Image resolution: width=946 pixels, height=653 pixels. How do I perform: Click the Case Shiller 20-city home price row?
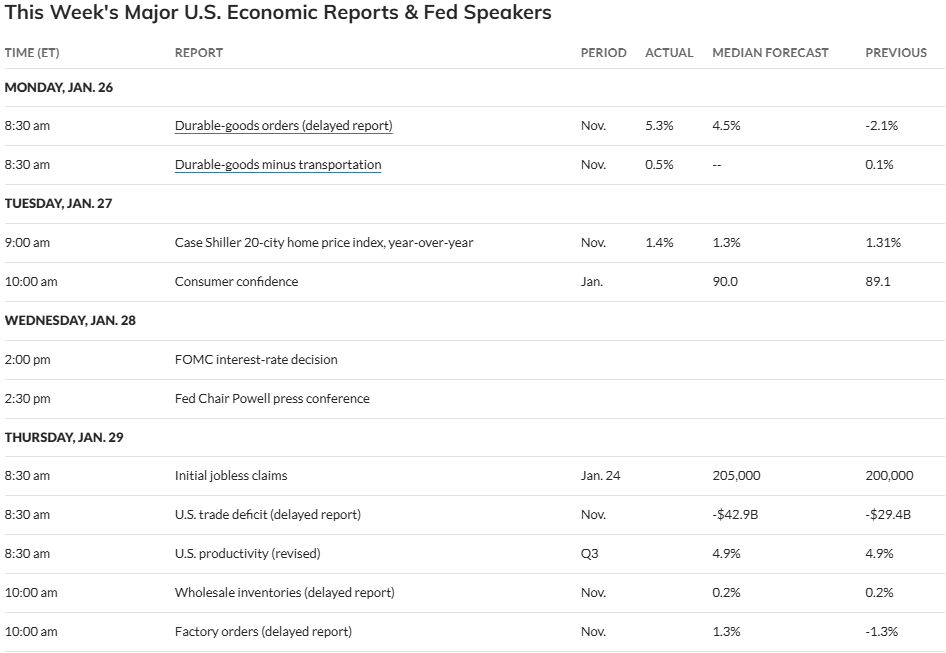point(324,243)
